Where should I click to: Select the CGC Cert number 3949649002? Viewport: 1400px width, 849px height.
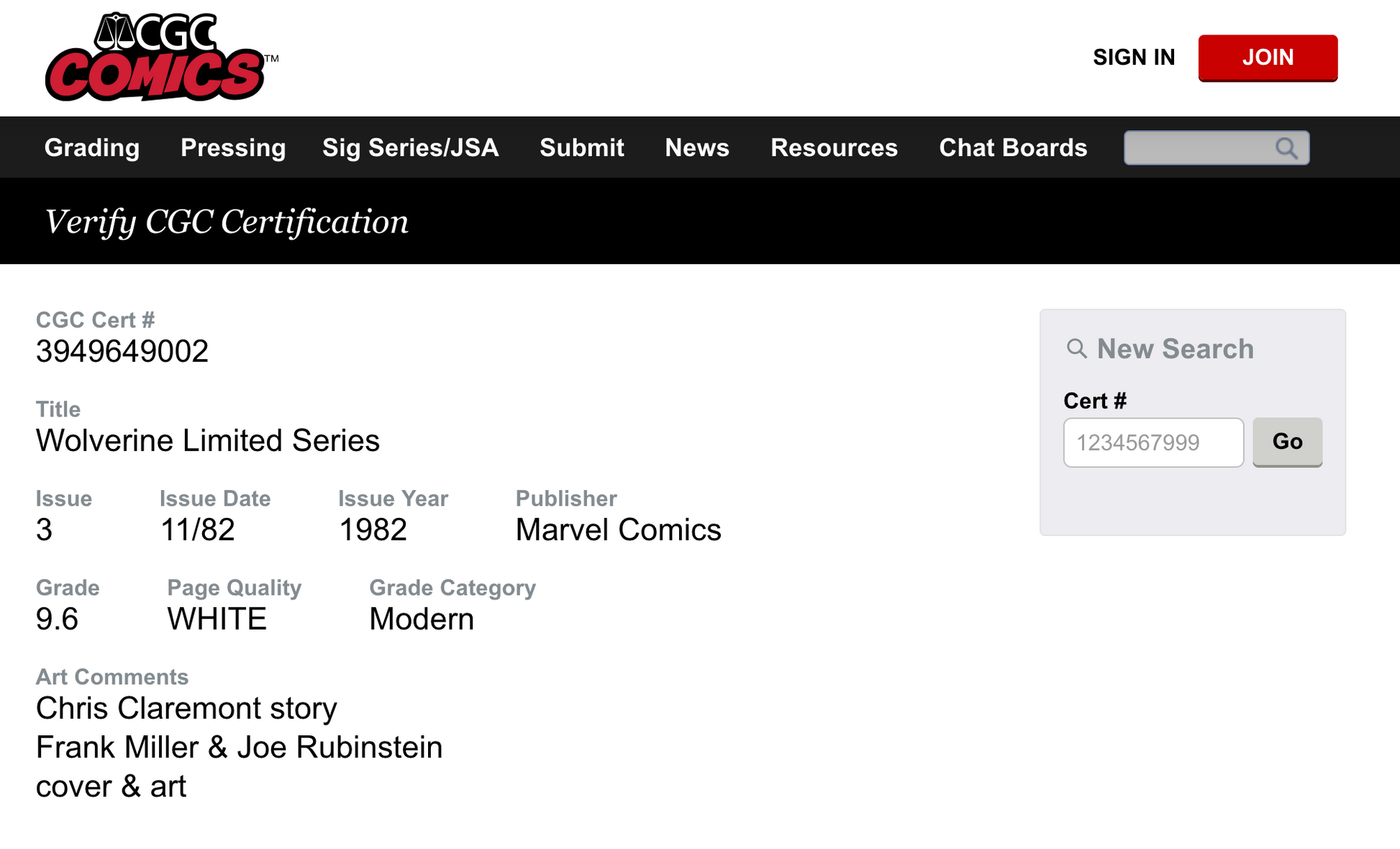point(122,350)
